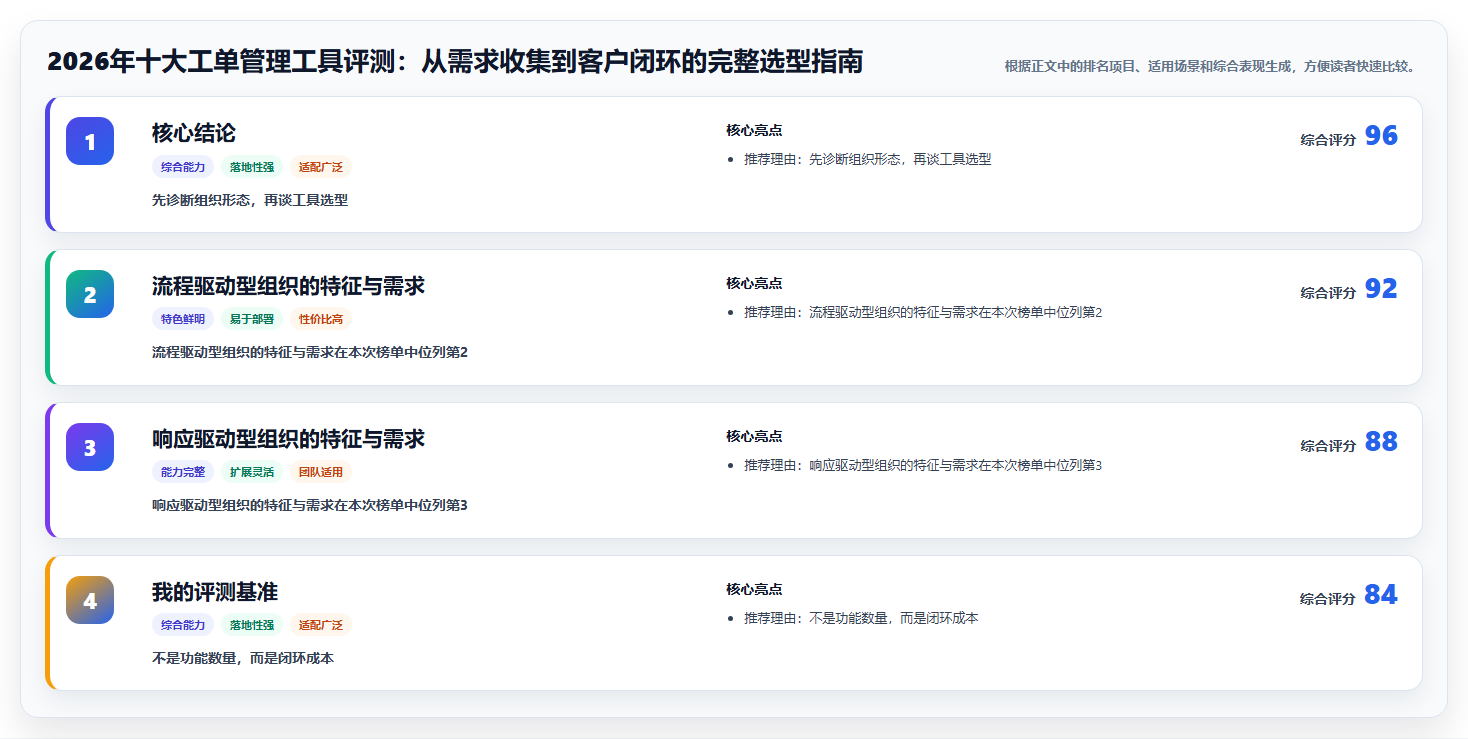The height and width of the screenshot is (739, 1468).
Task: Select 适配广泛 tag in 我的评测基准 card
Action: (x=321, y=625)
